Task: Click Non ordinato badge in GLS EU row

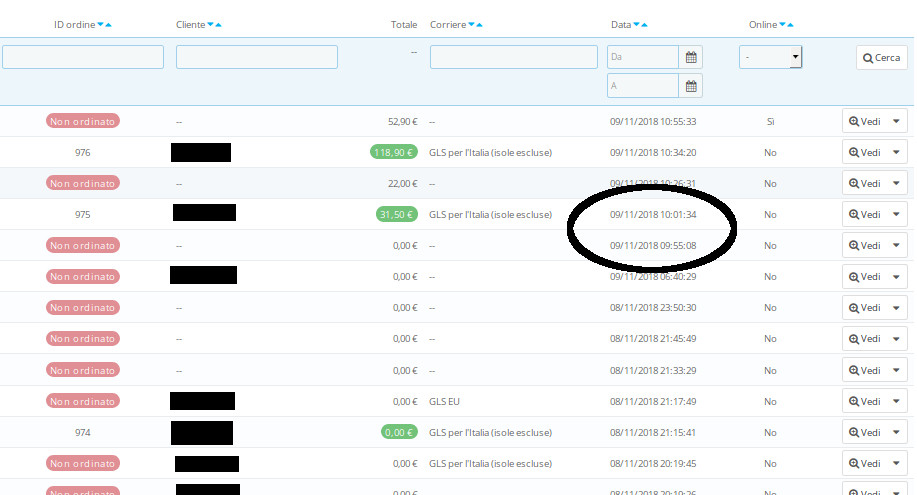Action: [82, 401]
